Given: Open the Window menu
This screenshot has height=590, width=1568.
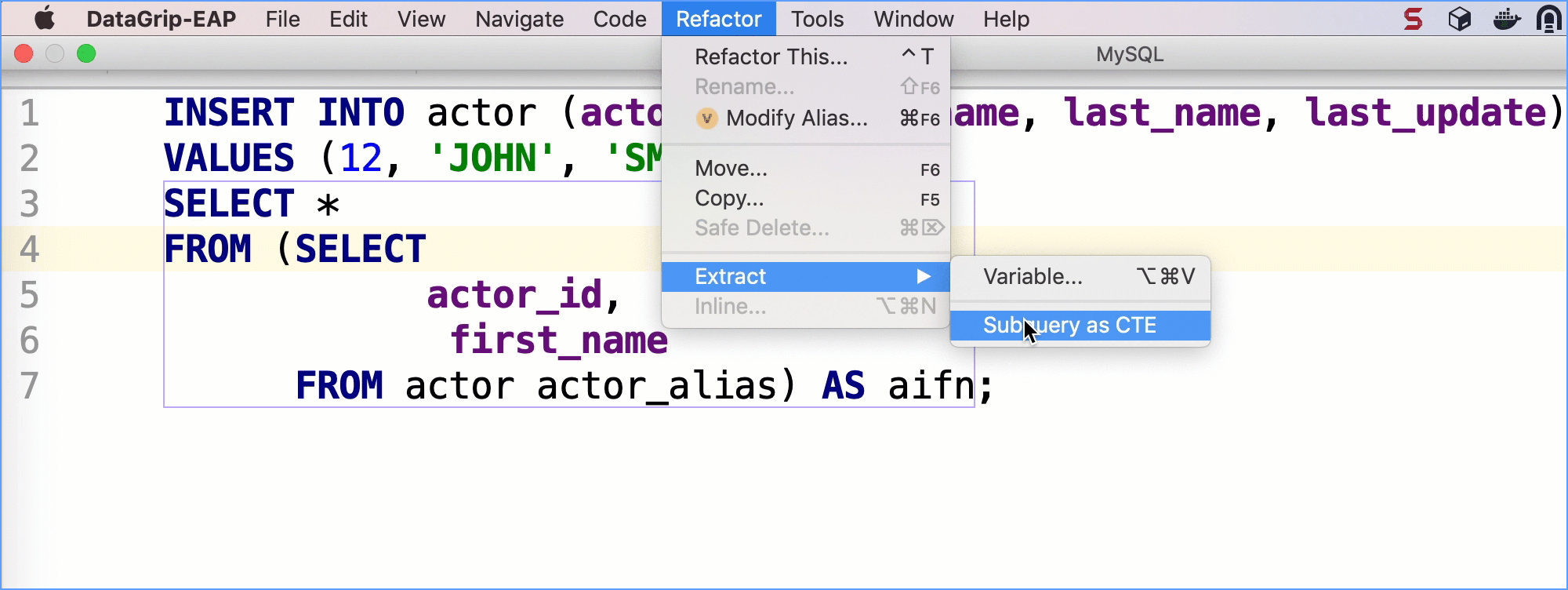Looking at the screenshot, I should coord(913,19).
